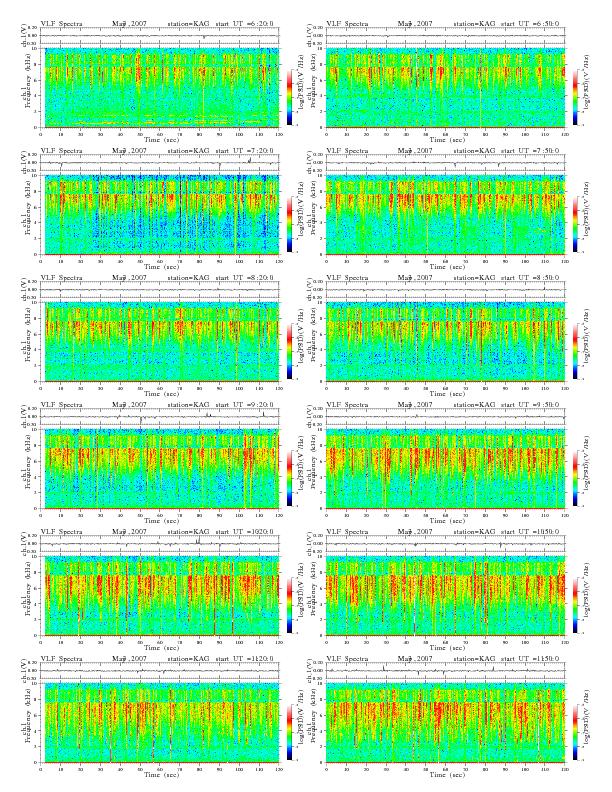Click the 'Time (sec)' label under the 9:20:0 plot
This screenshot has width=612, height=792.
161,520
